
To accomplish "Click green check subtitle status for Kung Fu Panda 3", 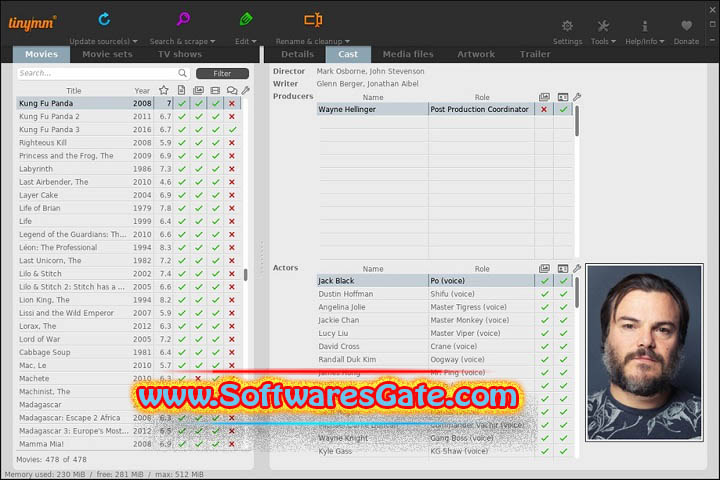I will (232, 130).
